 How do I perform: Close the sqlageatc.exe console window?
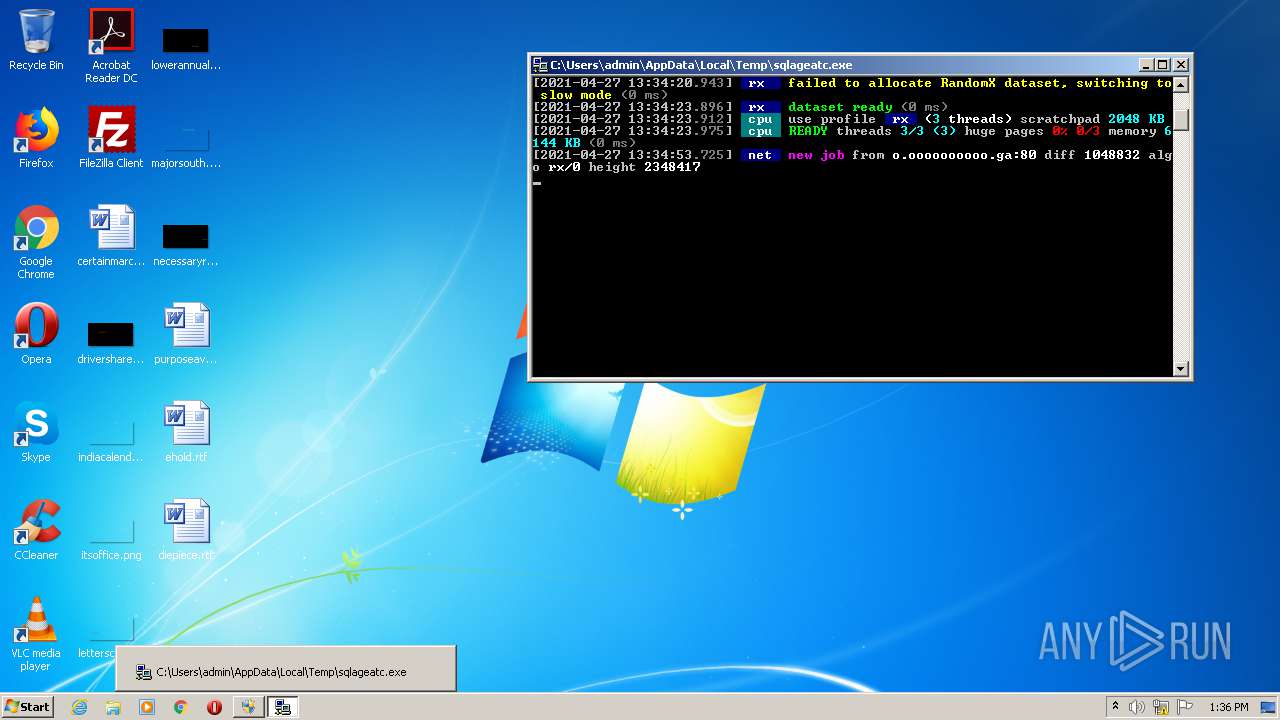point(1181,65)
